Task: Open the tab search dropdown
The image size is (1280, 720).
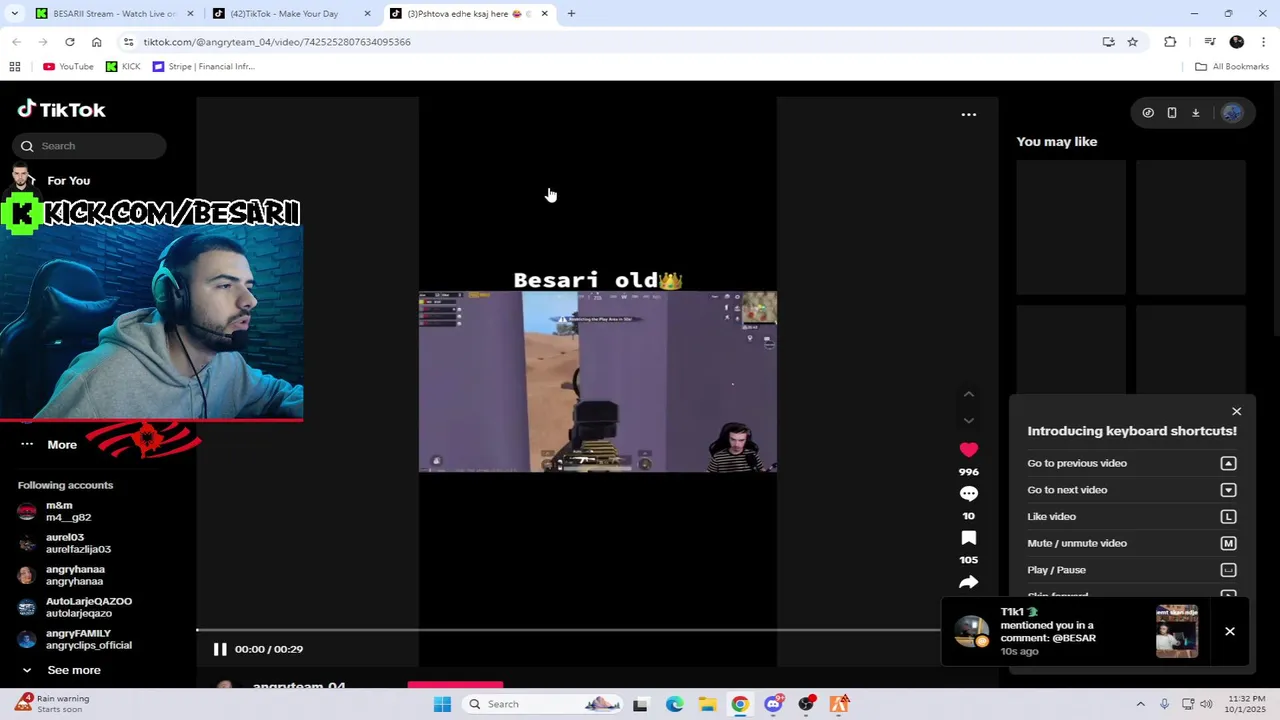Action: point(14,13)
